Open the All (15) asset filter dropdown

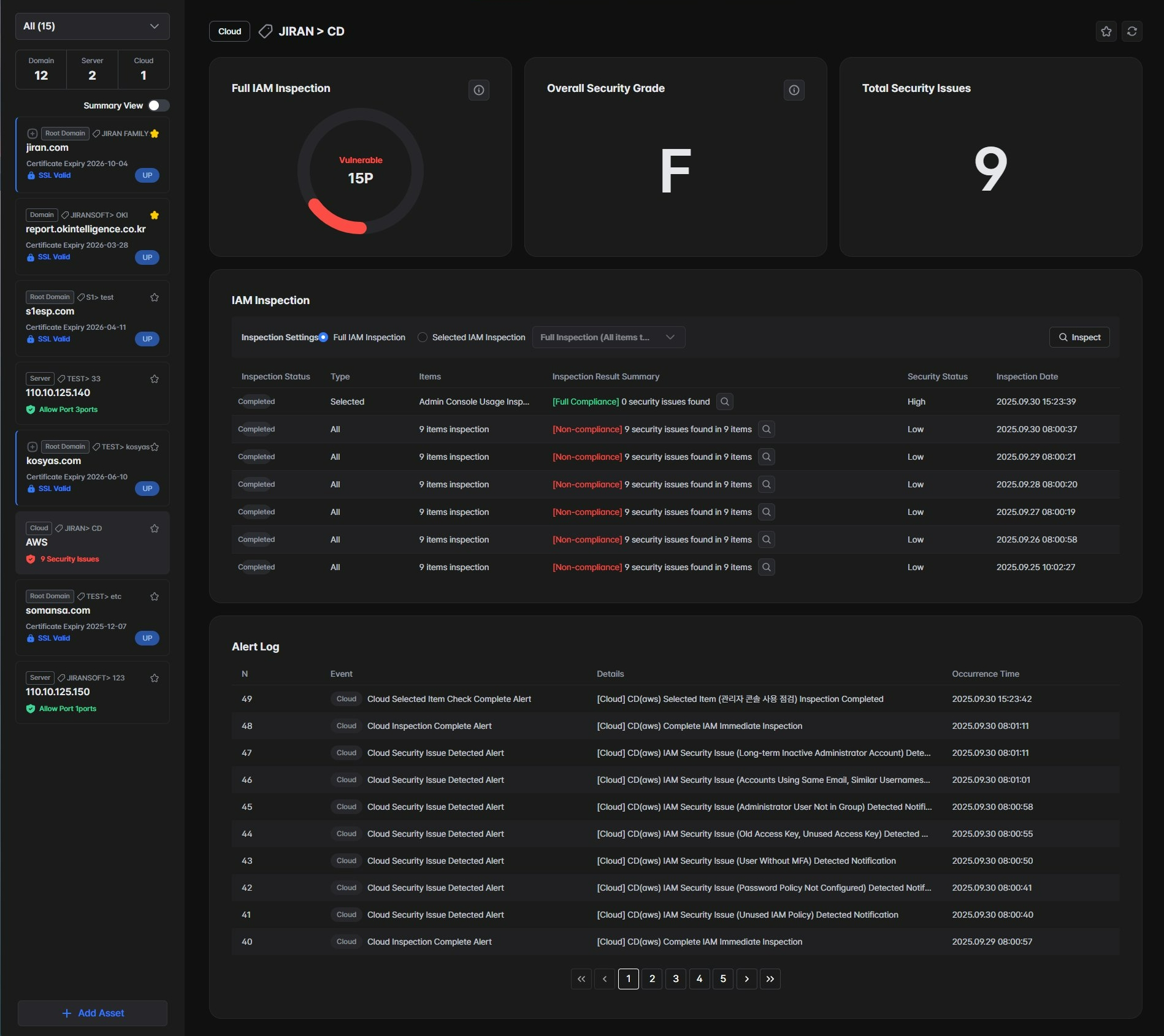(x=92, y=26)
